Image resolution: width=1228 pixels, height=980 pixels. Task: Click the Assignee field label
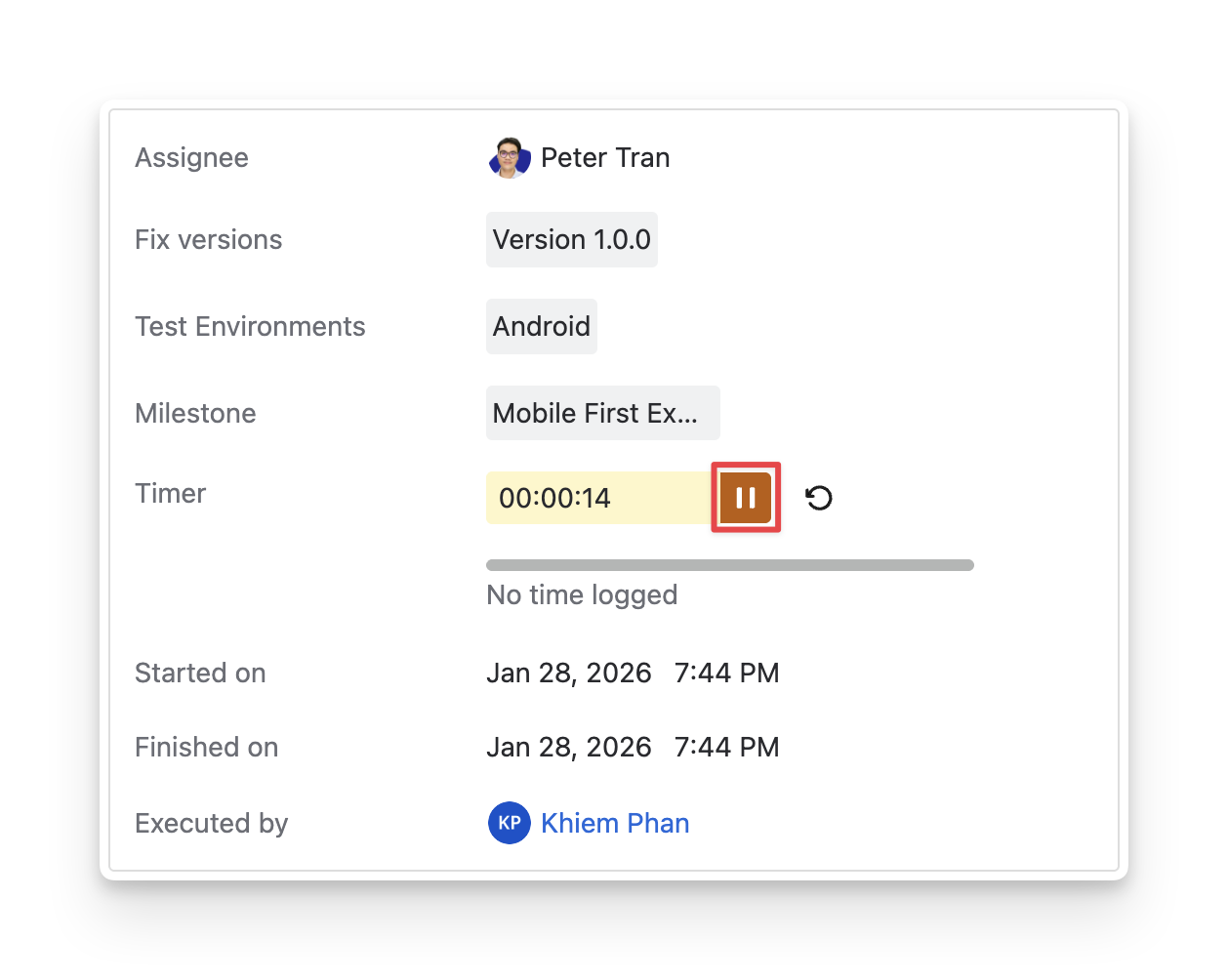(191, 158)
